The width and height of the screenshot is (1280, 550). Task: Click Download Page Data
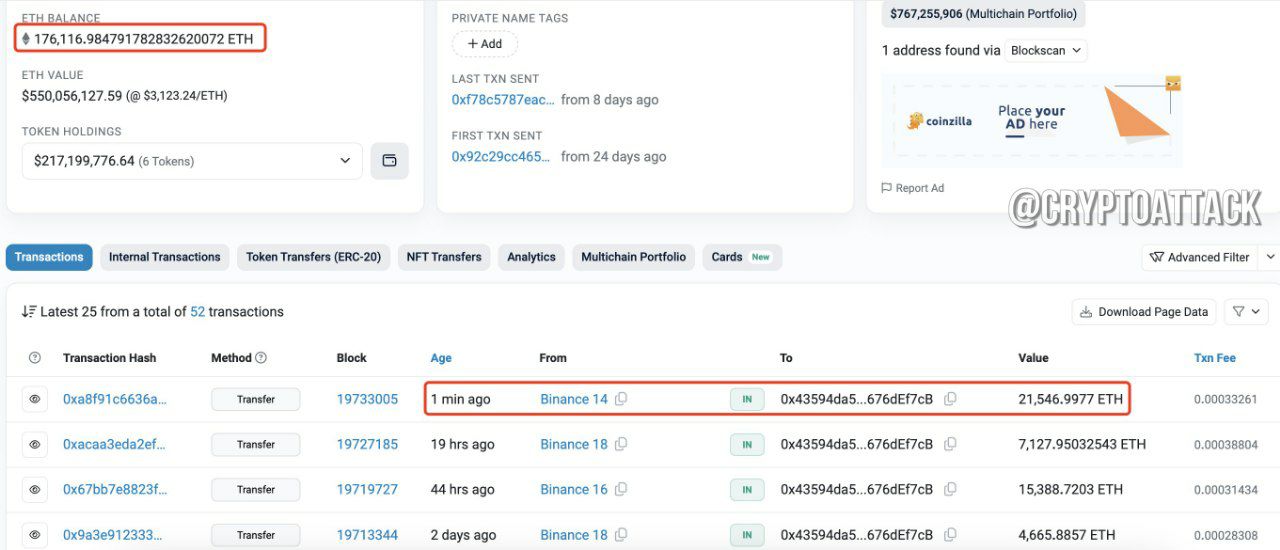(x=1144, y=312)
